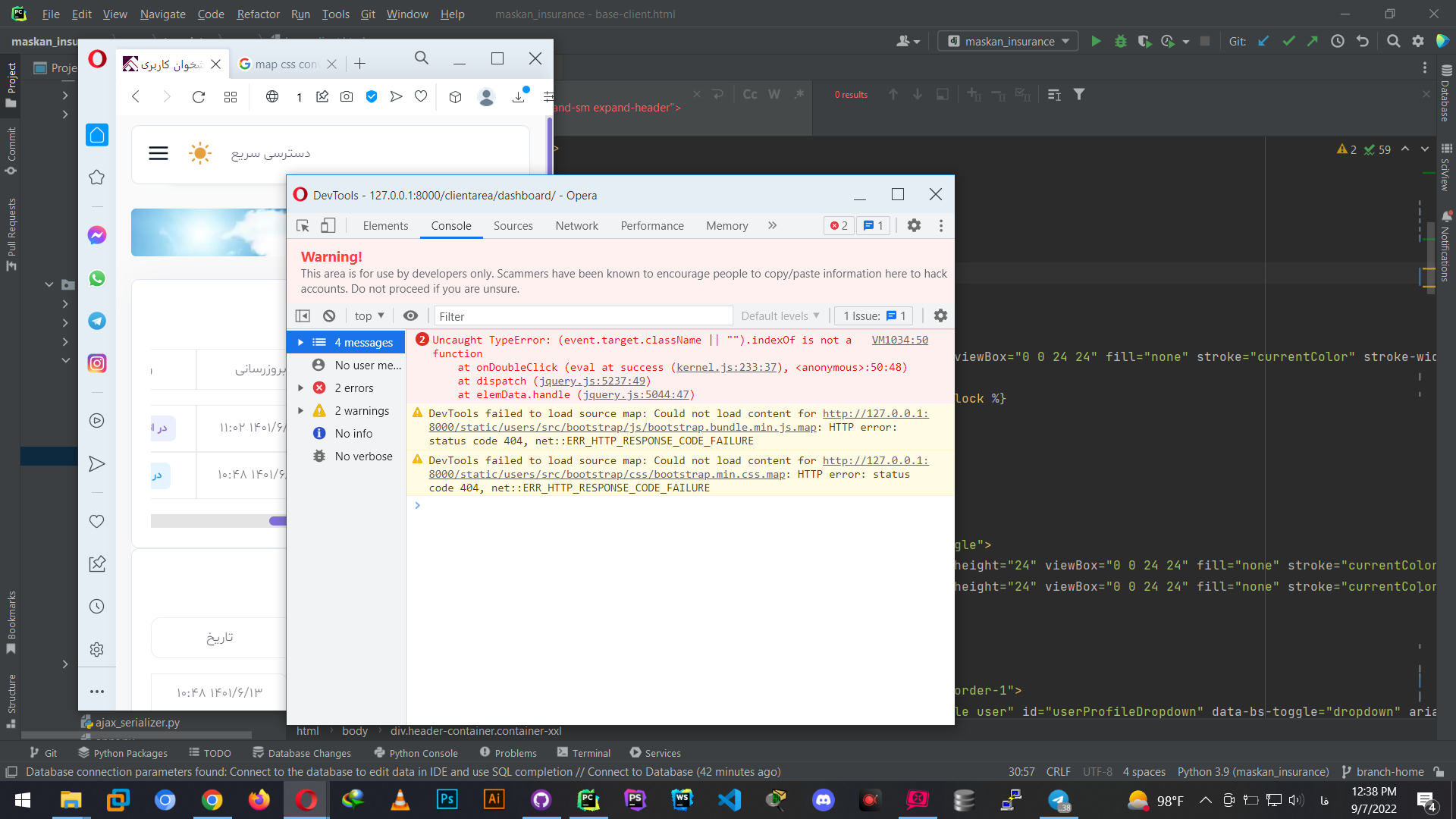Clear the console with the ban icon
This screenshot has width=1456, height=819.
pyautogui.click(x=329, y=315)
